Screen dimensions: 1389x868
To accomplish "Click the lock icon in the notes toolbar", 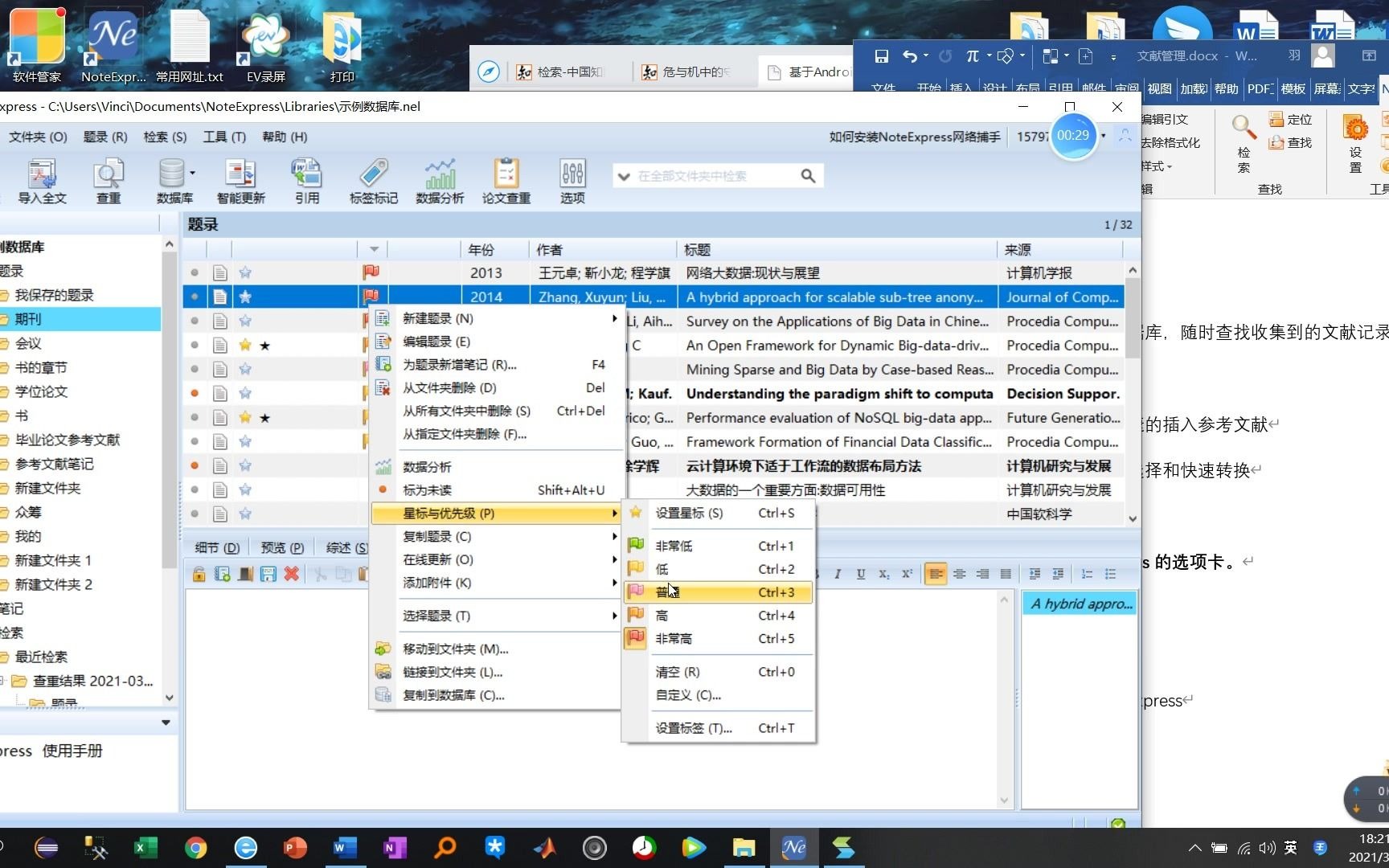I will click(x=199, y=574).
